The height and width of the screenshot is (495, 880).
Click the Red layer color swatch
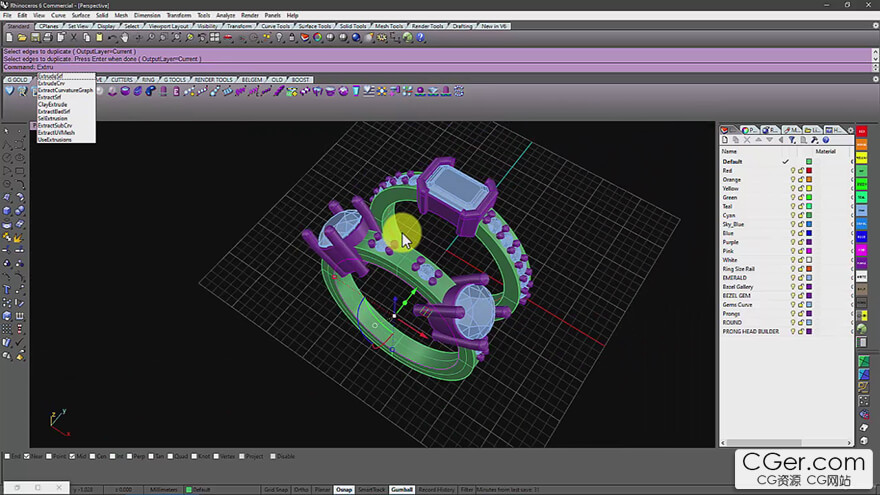(x=809, y=171)
